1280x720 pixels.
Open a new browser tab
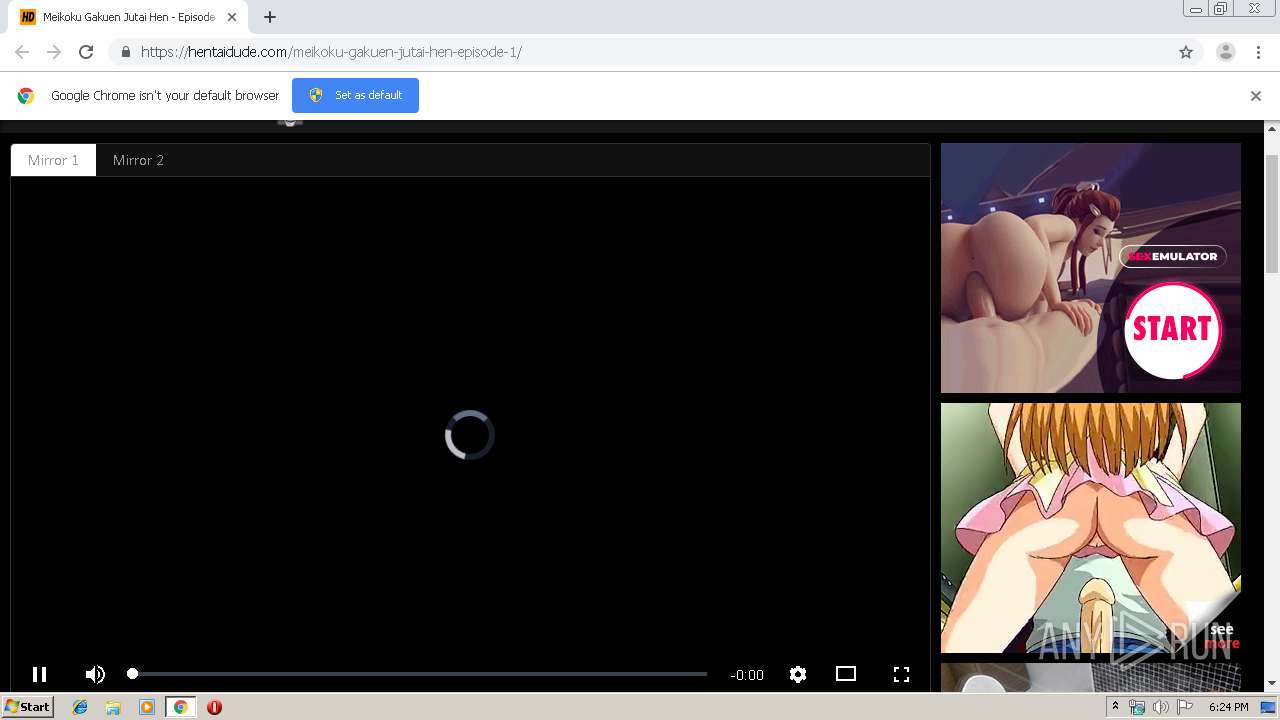coord(270,17)
